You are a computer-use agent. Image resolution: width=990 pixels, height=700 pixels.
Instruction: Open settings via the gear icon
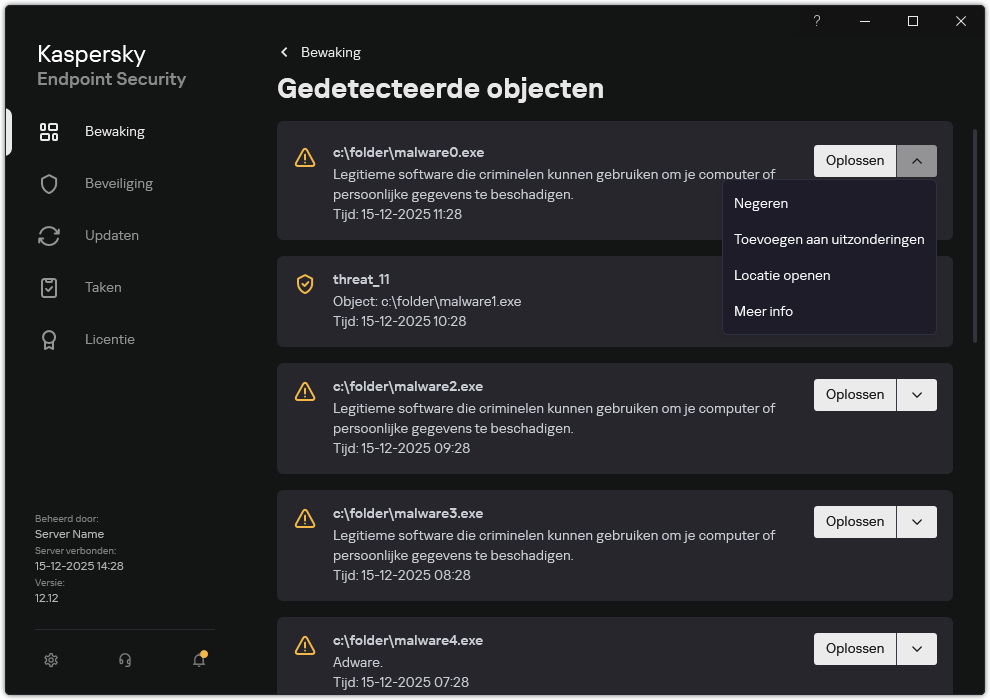[x=51, y=660]
